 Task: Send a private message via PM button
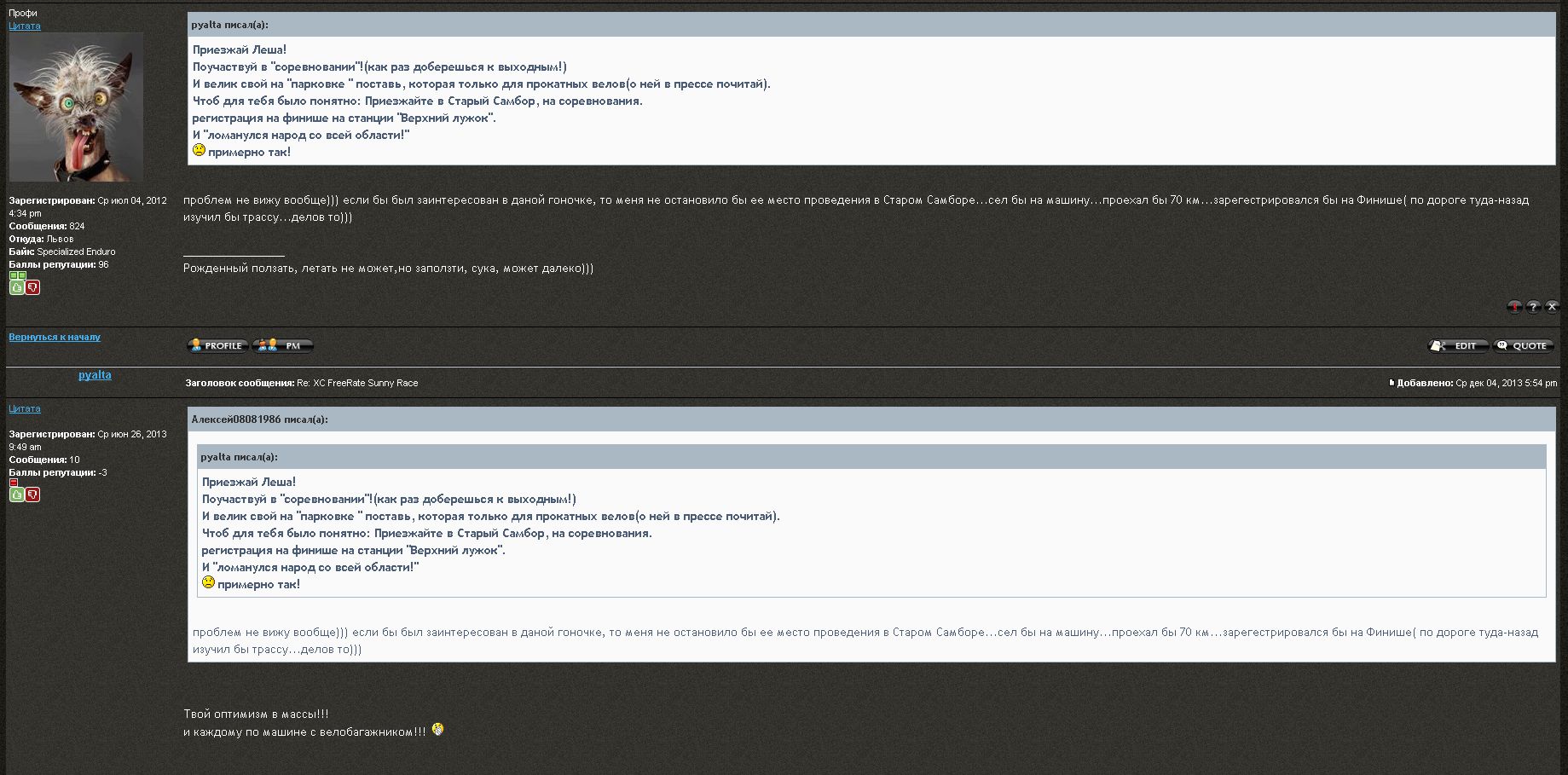[283, 345]
